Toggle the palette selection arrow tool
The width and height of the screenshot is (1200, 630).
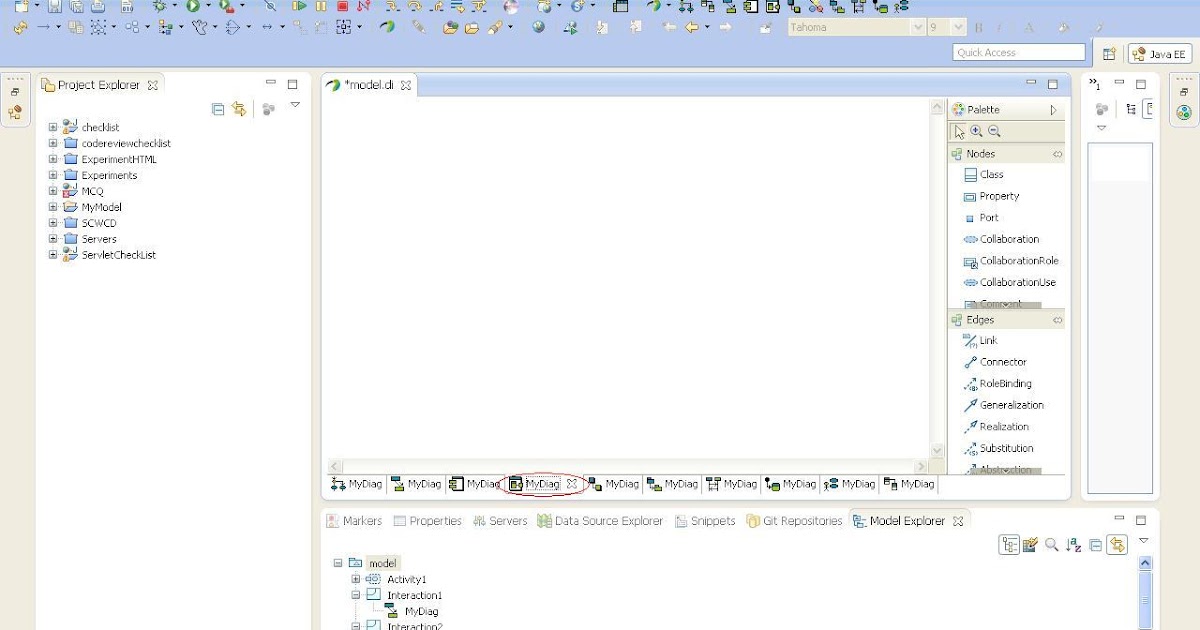[x=958, y=130]
